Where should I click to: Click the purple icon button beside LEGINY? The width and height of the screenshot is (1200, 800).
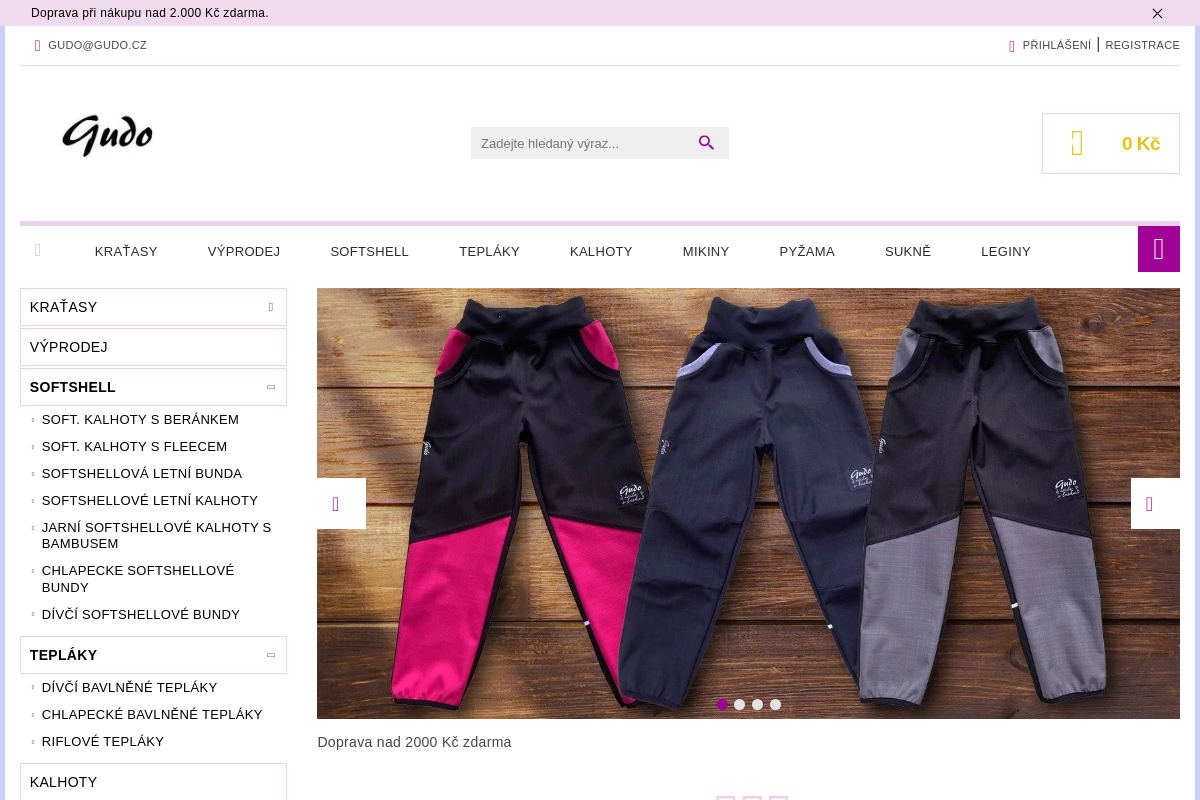click(1159, 249)
